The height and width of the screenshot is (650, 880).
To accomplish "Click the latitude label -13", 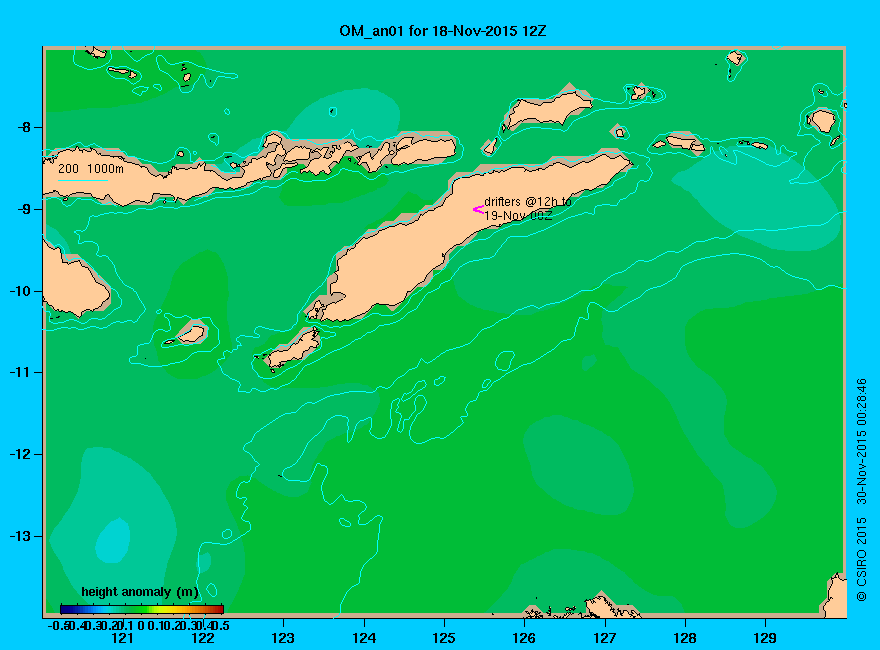I will pos(20,536).
